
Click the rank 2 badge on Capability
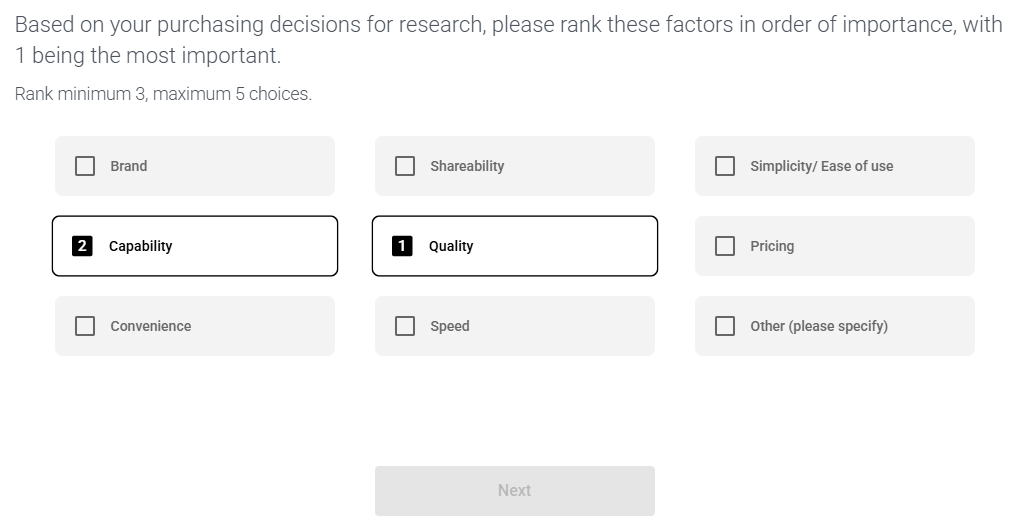click(82, 246)
